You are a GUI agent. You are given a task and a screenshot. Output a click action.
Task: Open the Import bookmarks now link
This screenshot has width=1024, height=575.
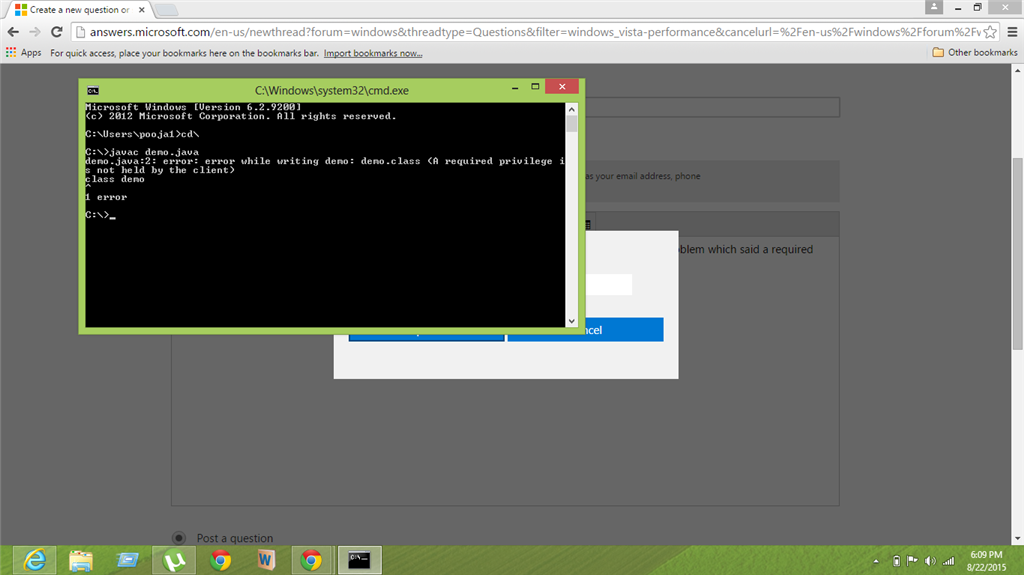click(x=373, y=53)
